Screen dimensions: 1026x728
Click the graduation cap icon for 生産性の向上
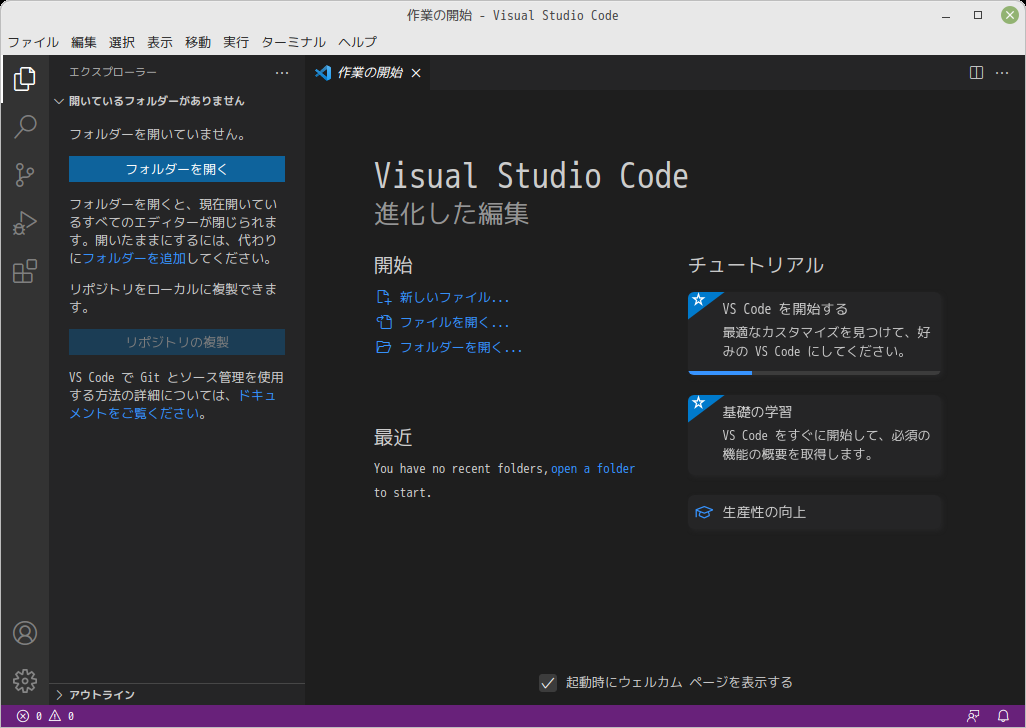point(703,512)
